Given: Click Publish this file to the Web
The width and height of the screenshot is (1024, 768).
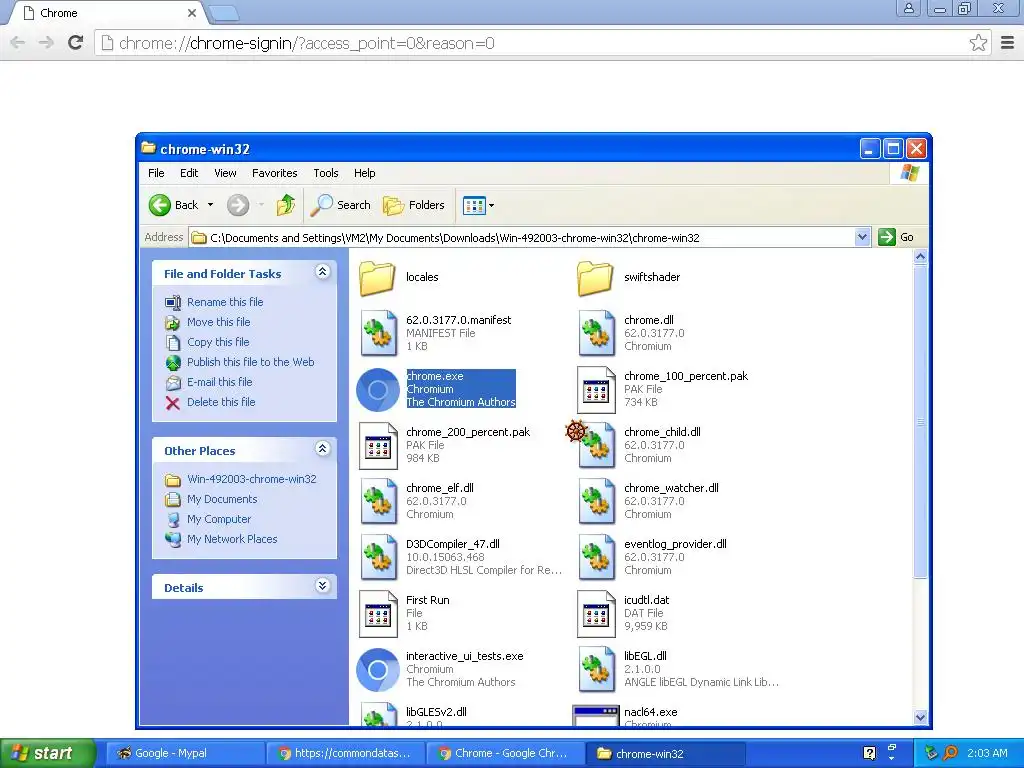Looking at the screenshot, I should (250, 362).
